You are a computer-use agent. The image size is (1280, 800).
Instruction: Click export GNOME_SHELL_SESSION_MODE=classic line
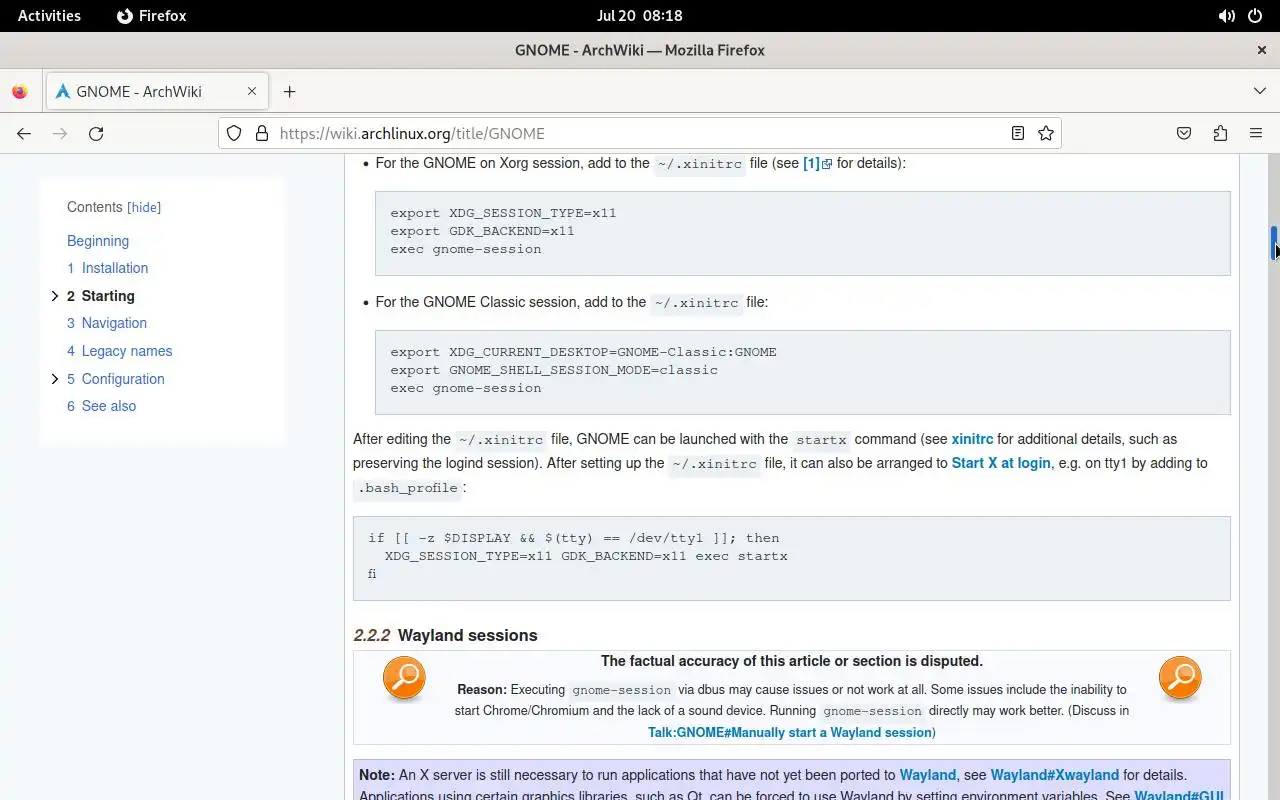click(x=554, y=370)
